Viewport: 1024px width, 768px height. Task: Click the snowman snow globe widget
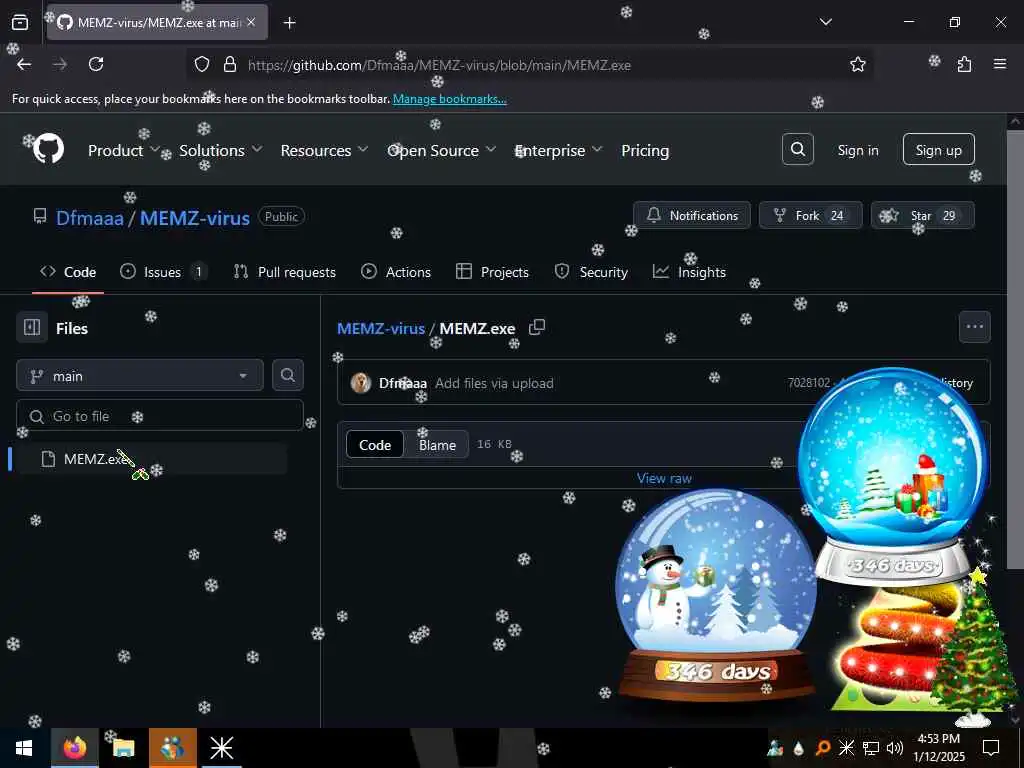[716, 596]
